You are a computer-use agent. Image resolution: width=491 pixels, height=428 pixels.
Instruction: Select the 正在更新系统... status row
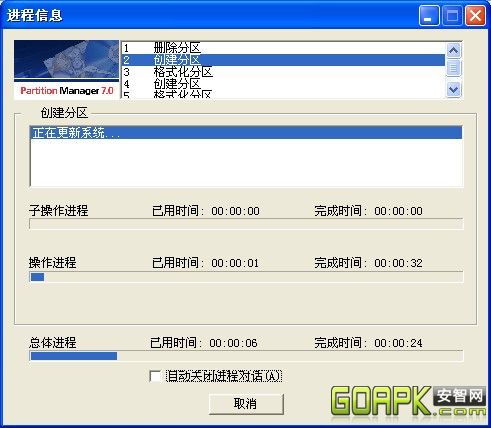246,133
